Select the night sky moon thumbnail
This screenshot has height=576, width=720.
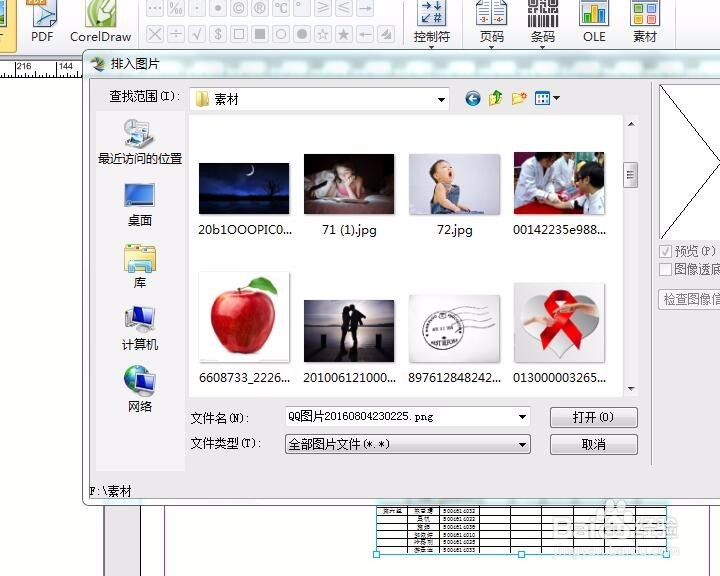pos(244,188)
